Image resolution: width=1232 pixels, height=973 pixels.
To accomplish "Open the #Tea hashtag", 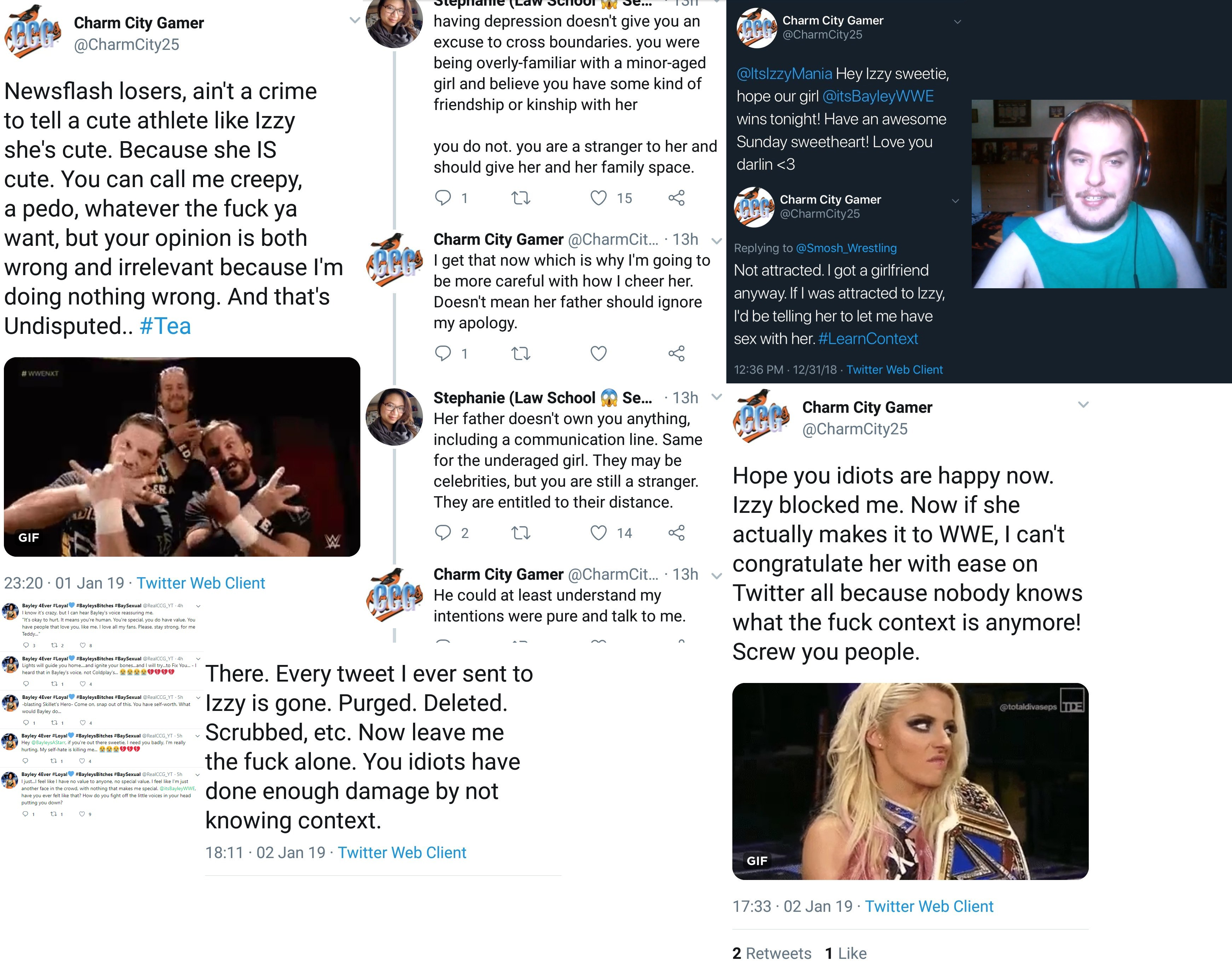I will pyautogui.click(x=165, y=326).
